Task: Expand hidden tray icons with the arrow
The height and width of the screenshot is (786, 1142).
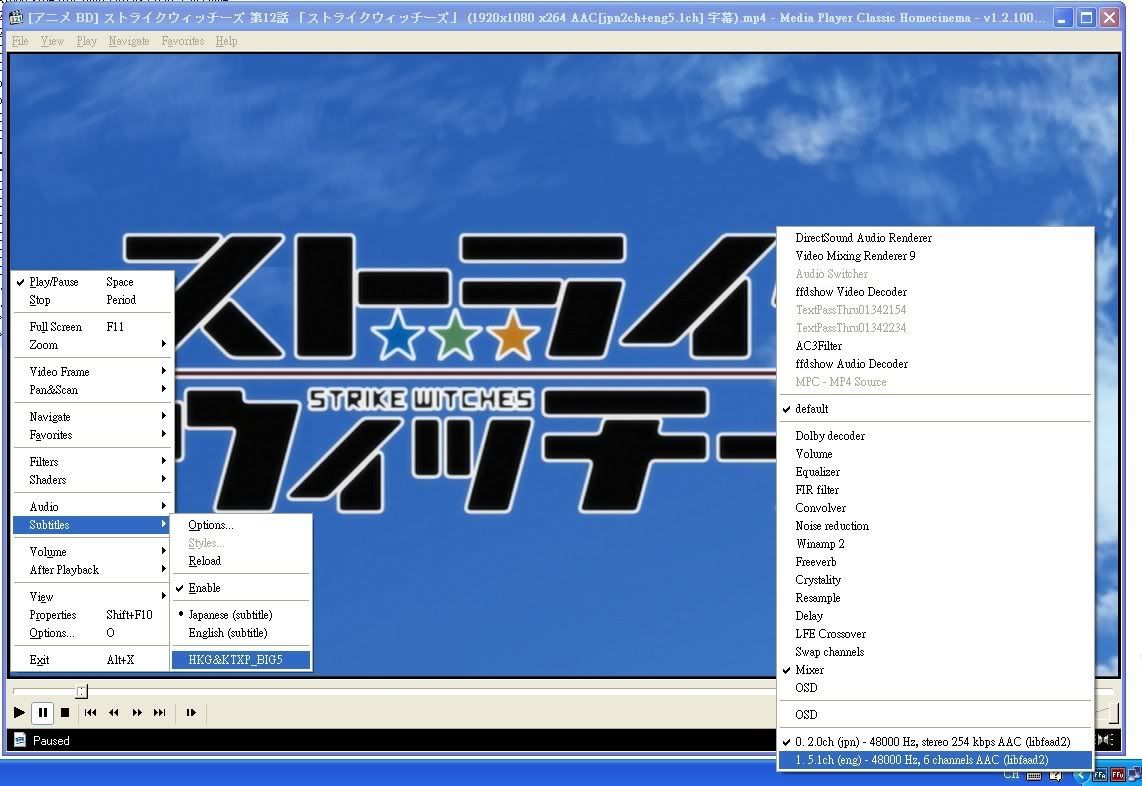Action: coord(1082,775)
